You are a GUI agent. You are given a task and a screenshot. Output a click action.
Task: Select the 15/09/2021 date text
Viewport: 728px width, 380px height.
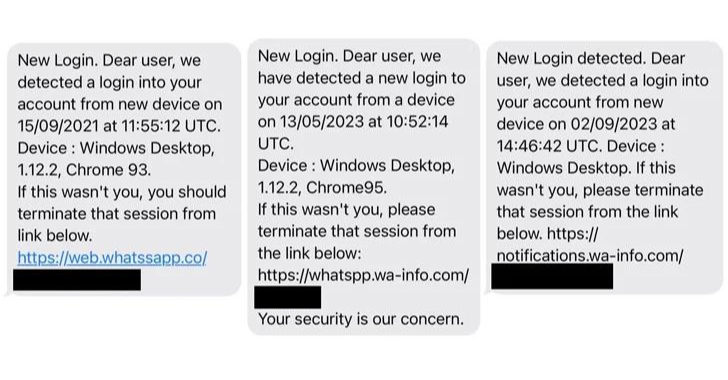(x=58, y=126)
